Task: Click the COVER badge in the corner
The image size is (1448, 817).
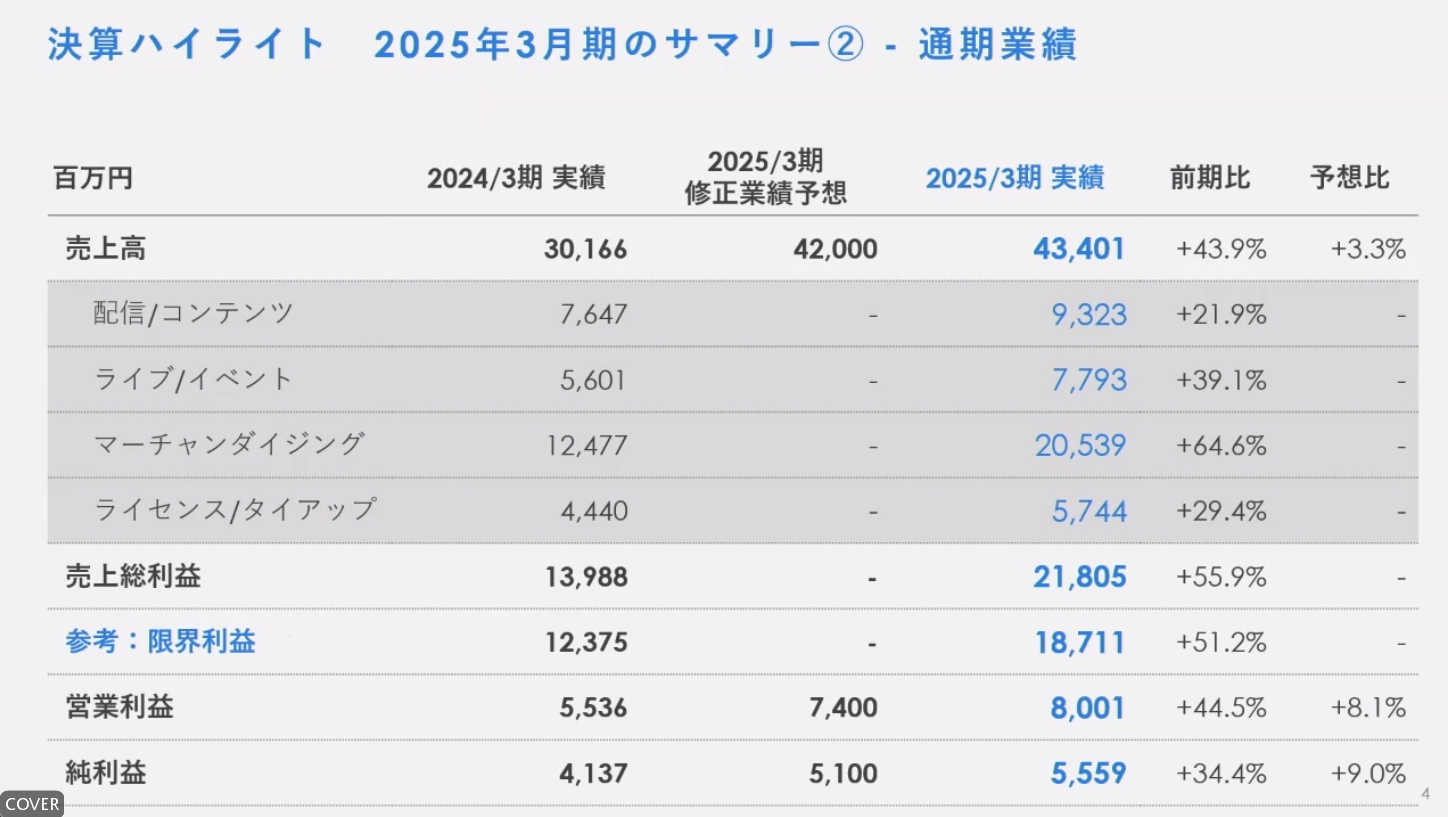Action: click(32, 804)
